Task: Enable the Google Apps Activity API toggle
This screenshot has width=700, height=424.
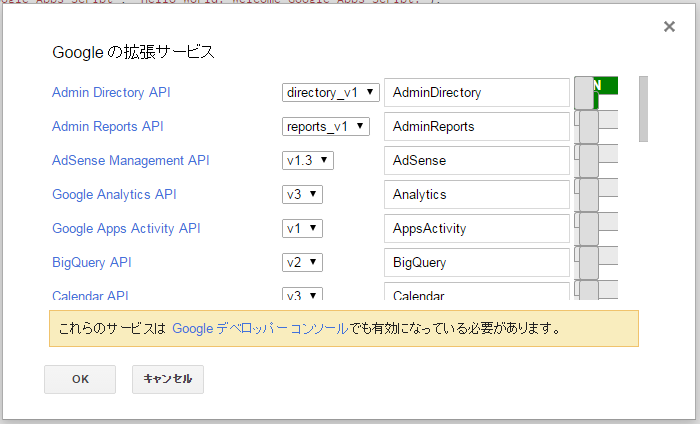Action: (x=596, y=229)
